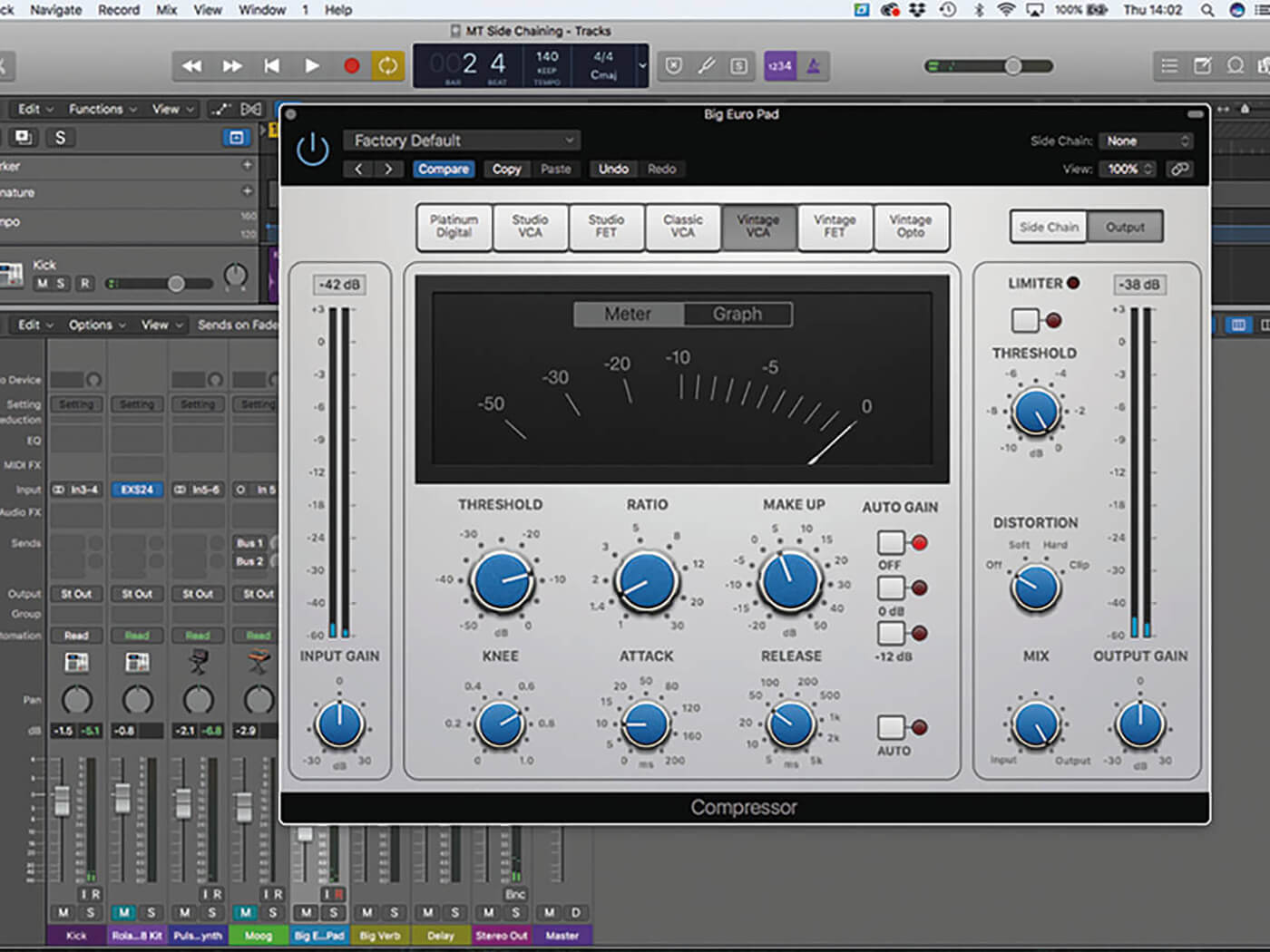Mute the Kick channel strip in mixer
The height and width of the screenshot is (952, 1270).
click(63, 912)
